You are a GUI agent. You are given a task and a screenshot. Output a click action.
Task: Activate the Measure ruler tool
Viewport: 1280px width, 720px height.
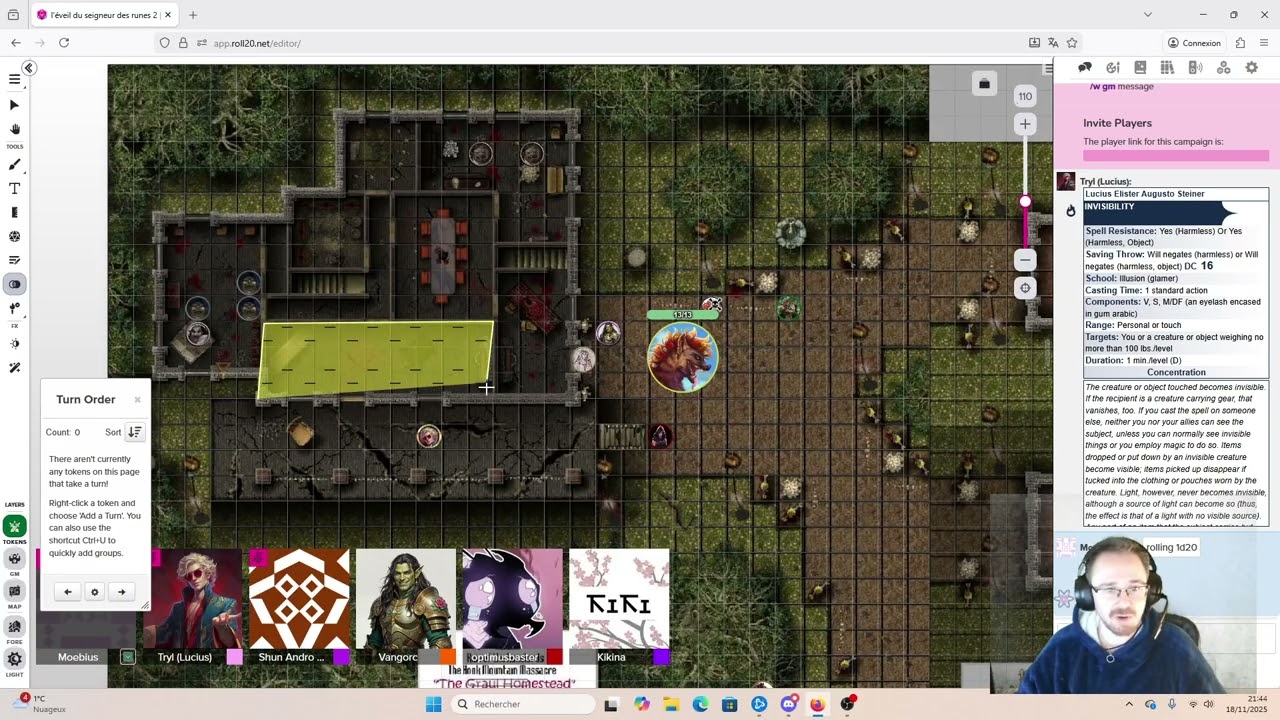tap(14, 212)
